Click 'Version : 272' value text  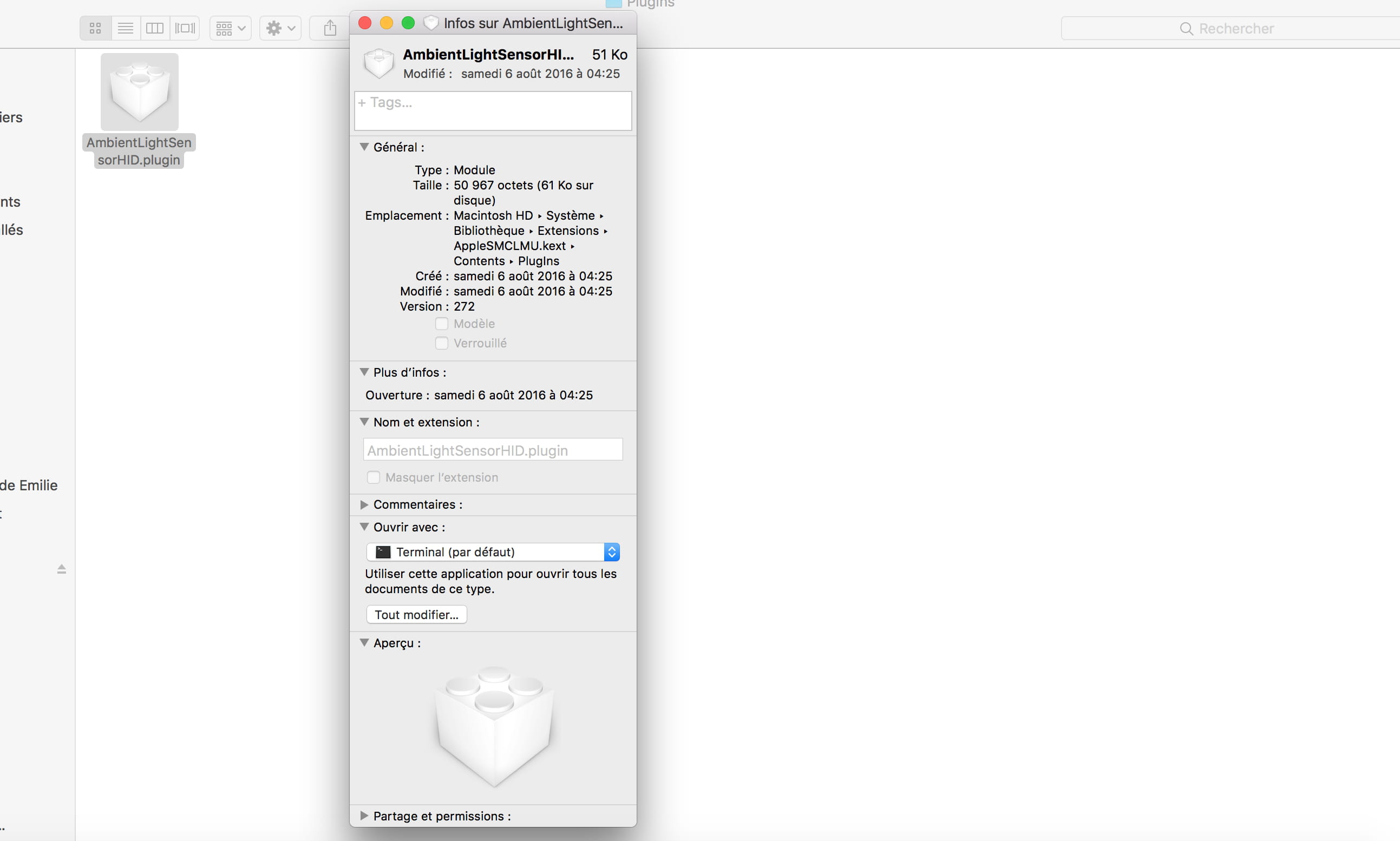[464, 307]
